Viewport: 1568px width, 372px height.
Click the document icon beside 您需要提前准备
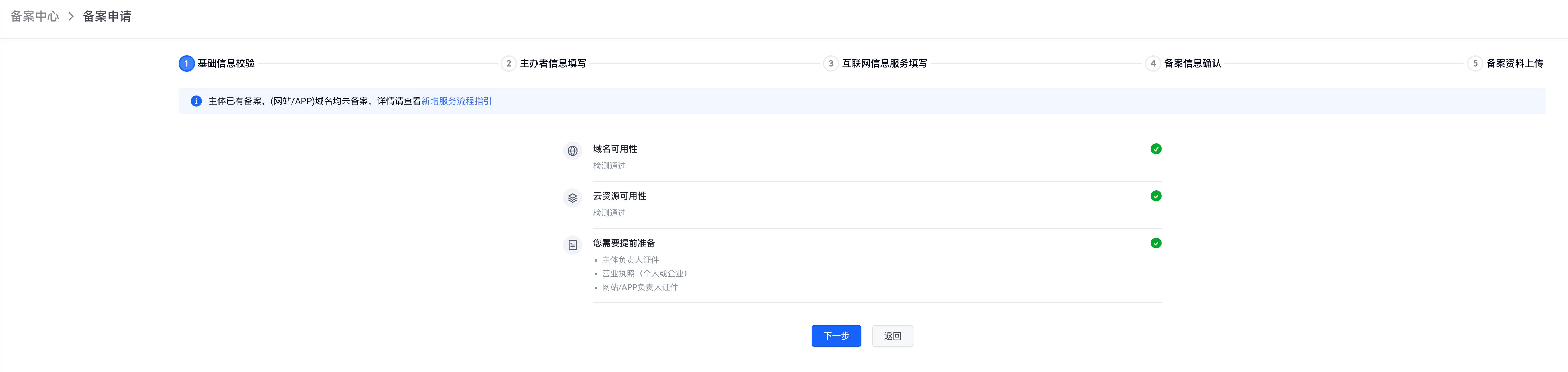tap(572, 245)
